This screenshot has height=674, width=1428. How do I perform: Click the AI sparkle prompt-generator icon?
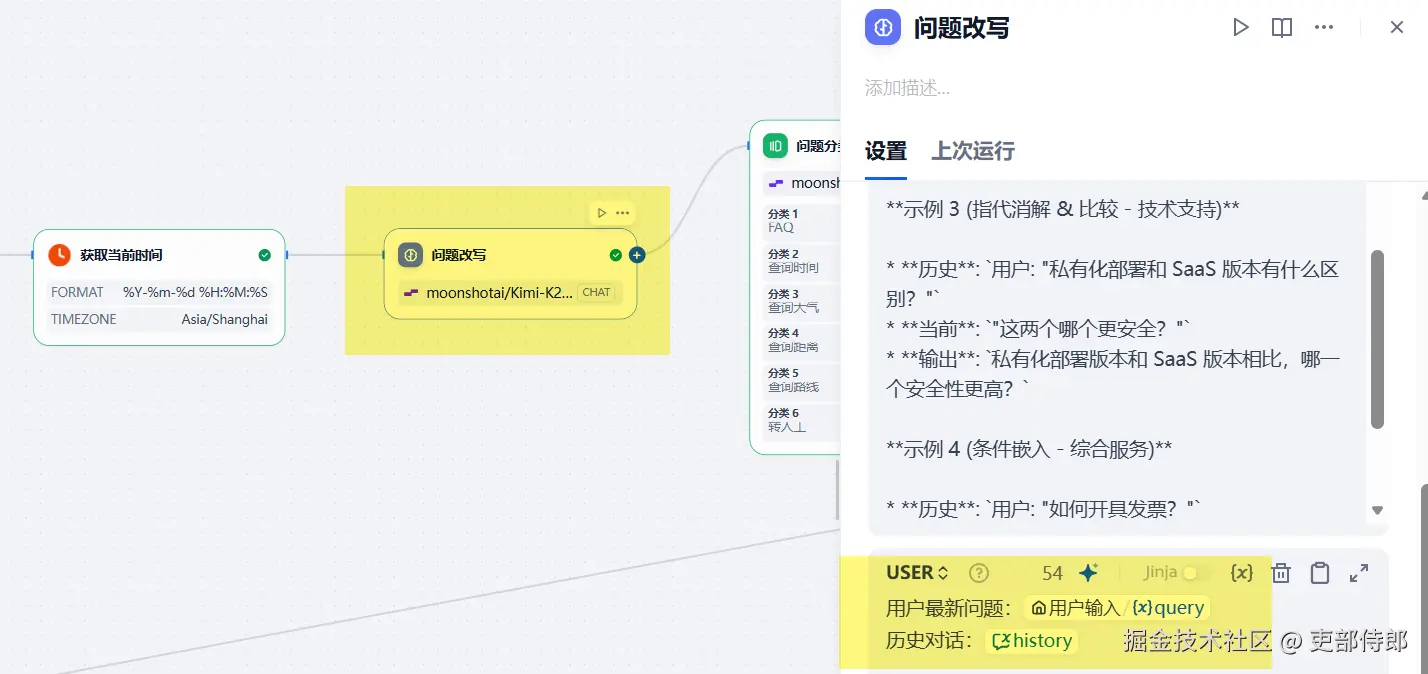coord(1088,571)
